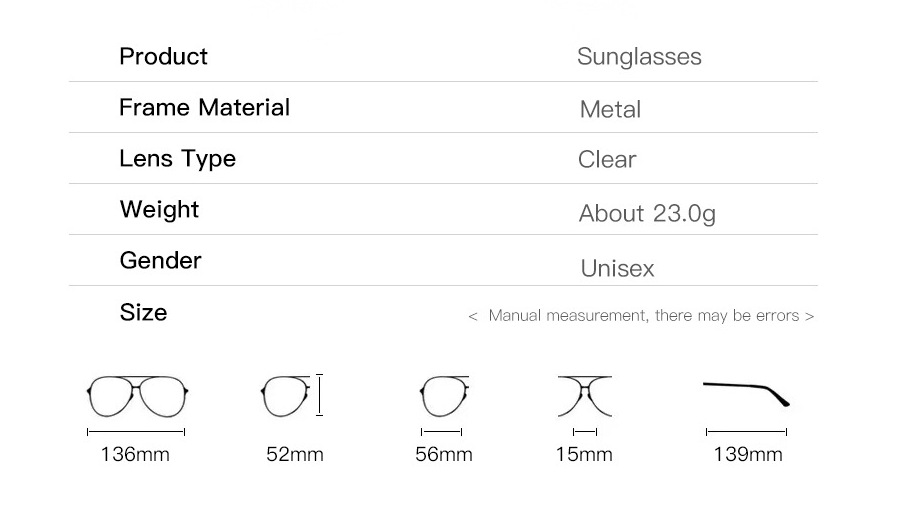908x522 pixels.
Task: Select the Size row label
Action: click(x=144, y=312)
